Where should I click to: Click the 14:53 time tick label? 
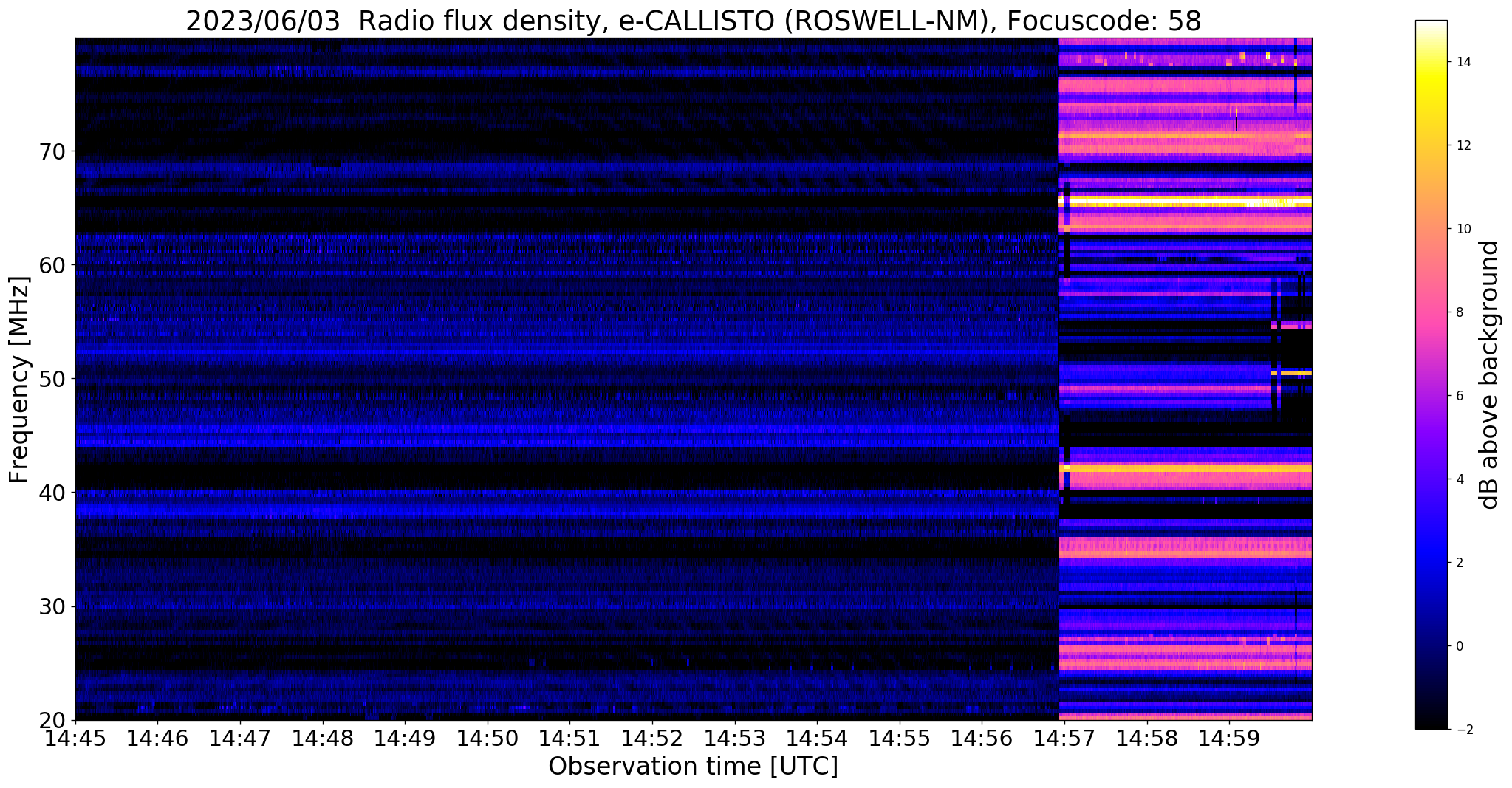[735, 738]
